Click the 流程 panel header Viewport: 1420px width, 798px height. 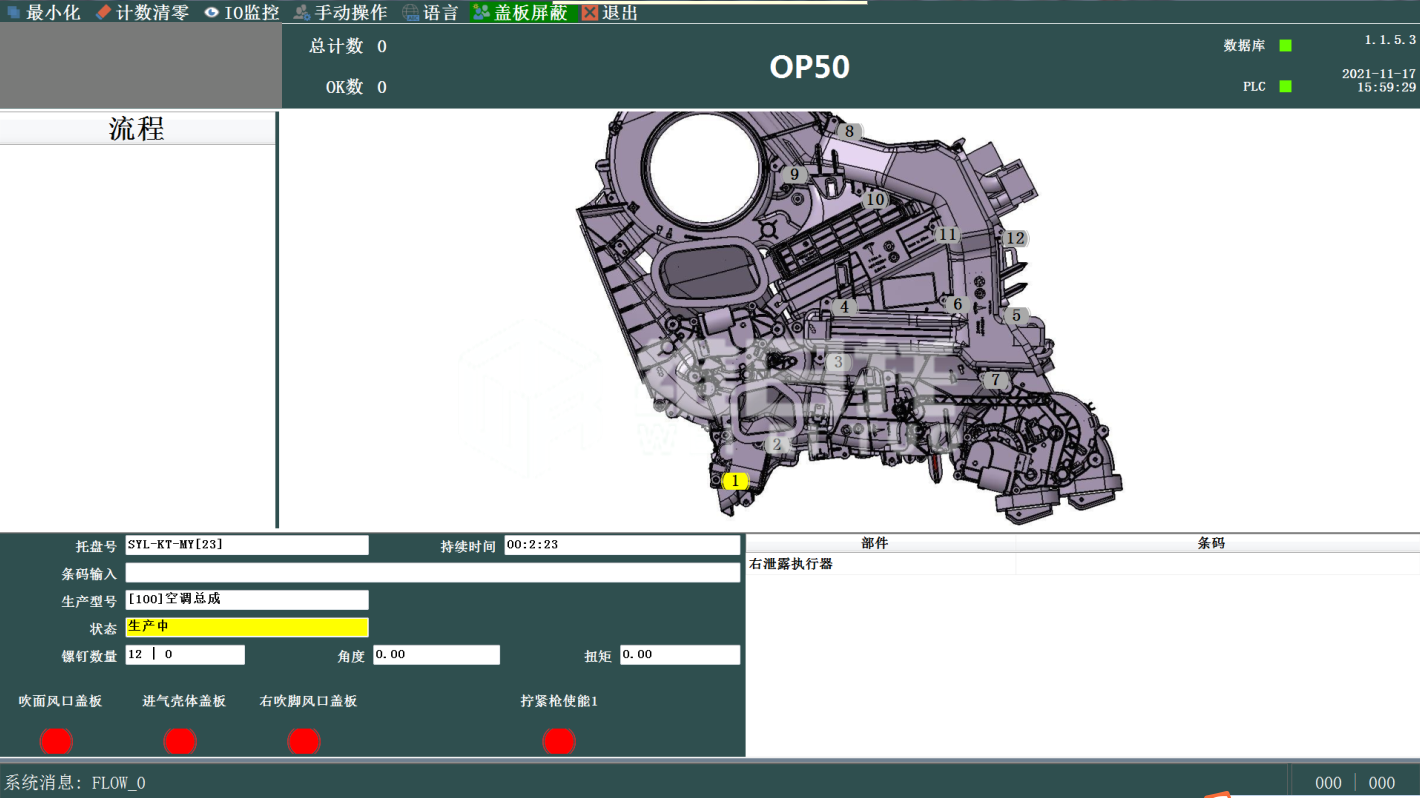pos(137,129)
